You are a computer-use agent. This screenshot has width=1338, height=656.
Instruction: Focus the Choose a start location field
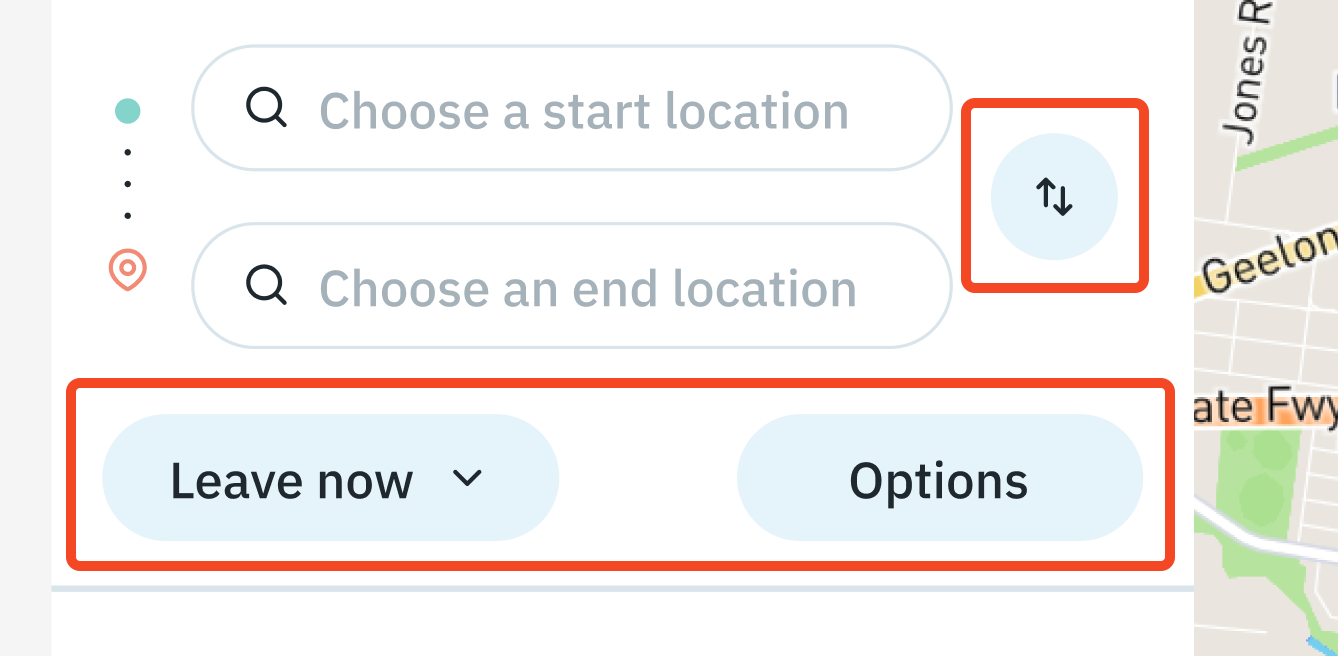[584, 110]
